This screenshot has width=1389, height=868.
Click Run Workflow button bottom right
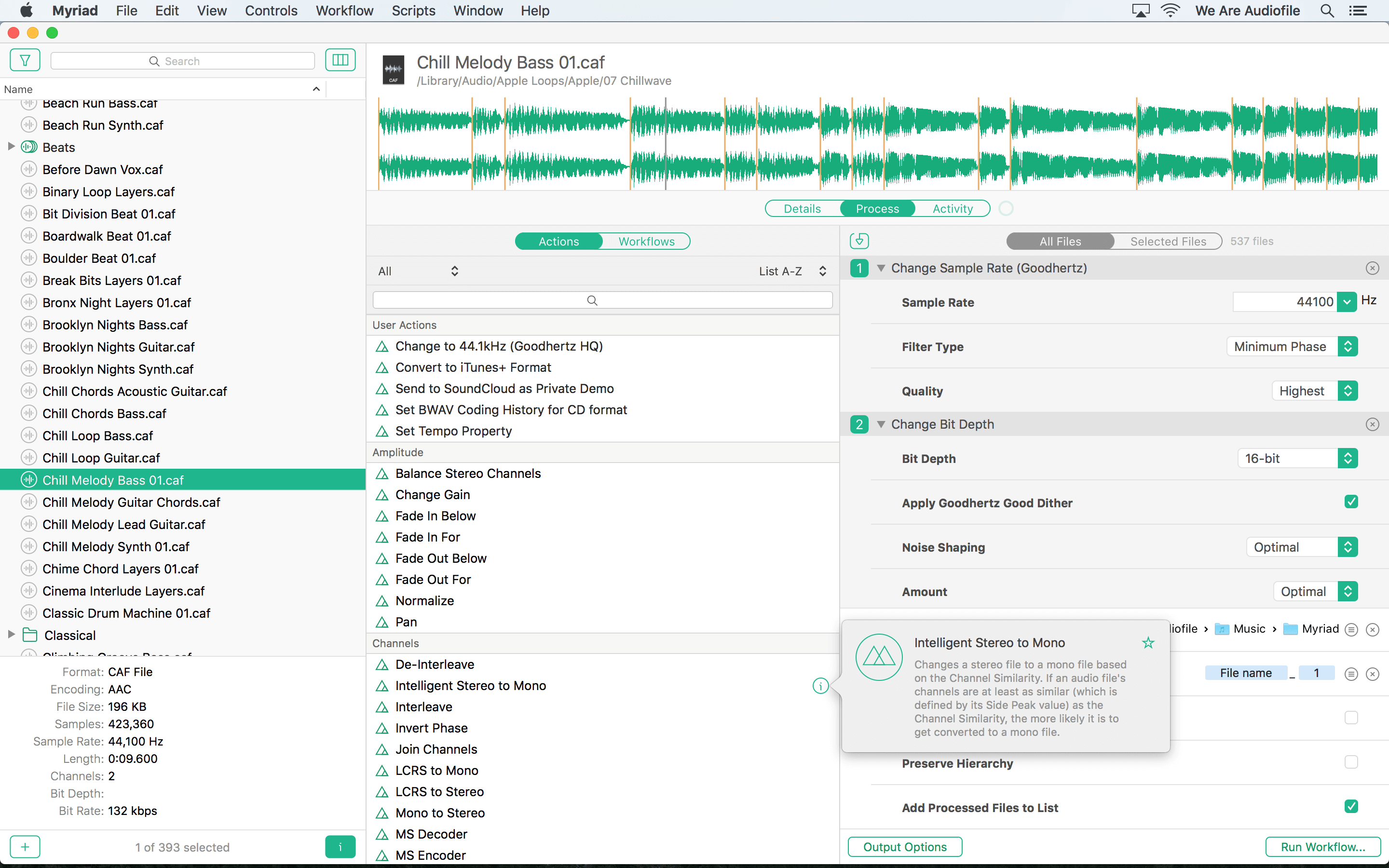click(x=1322, y=847)
